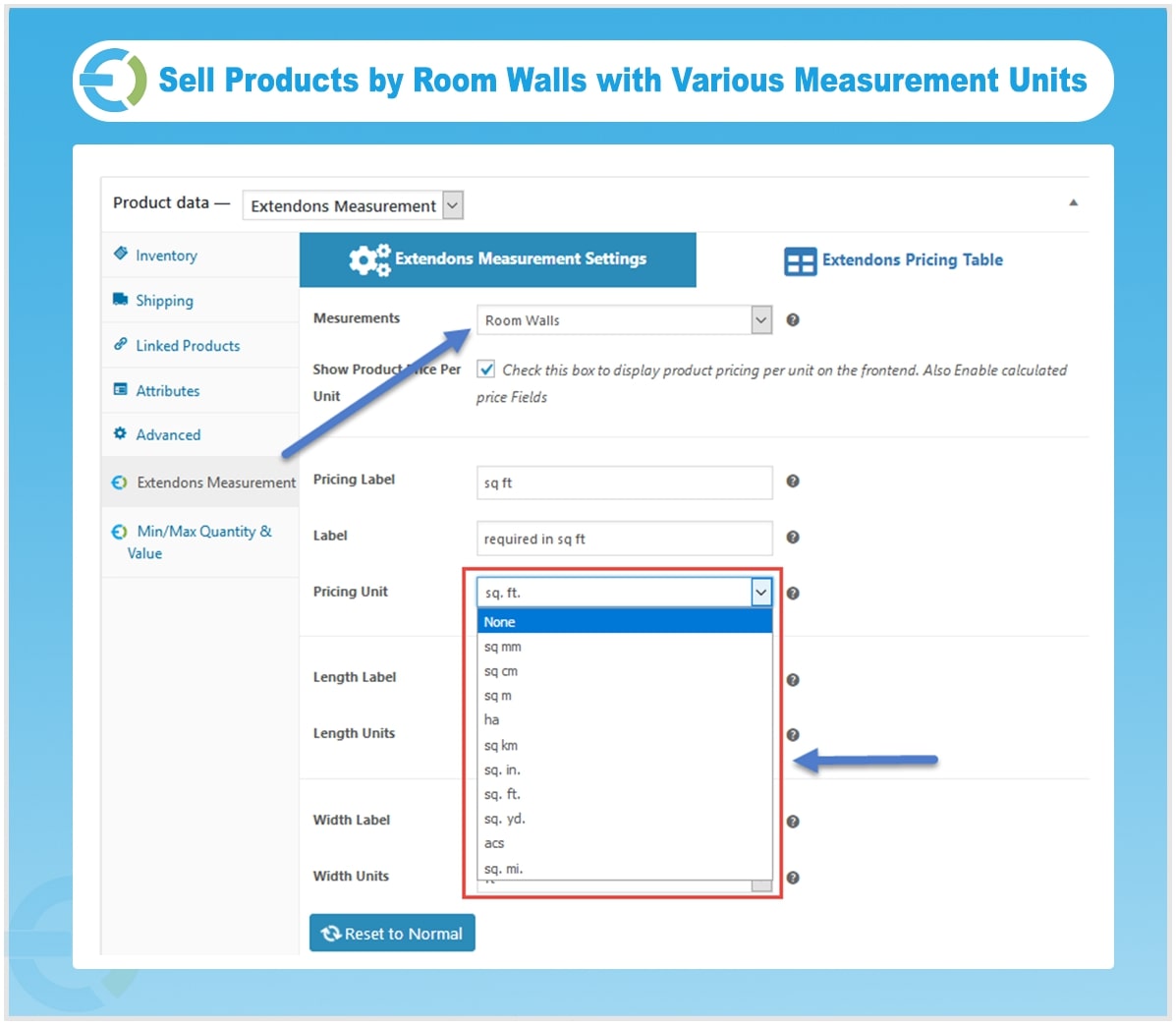The height and width of the screenshot is (1026, 1176).
Task: Select sq. in. pricing unit option
Action: [624, 770]
